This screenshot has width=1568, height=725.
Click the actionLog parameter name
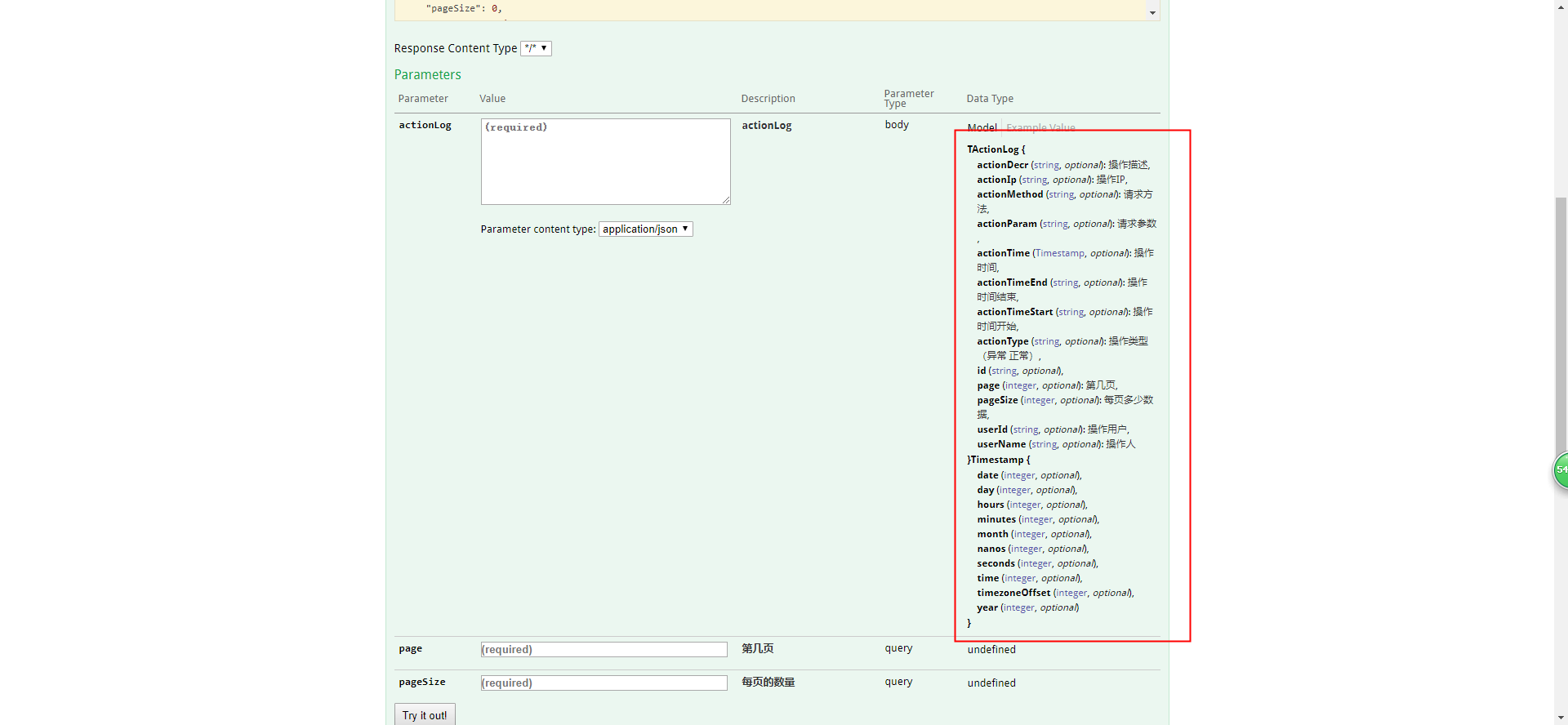[x=425, y=125]
